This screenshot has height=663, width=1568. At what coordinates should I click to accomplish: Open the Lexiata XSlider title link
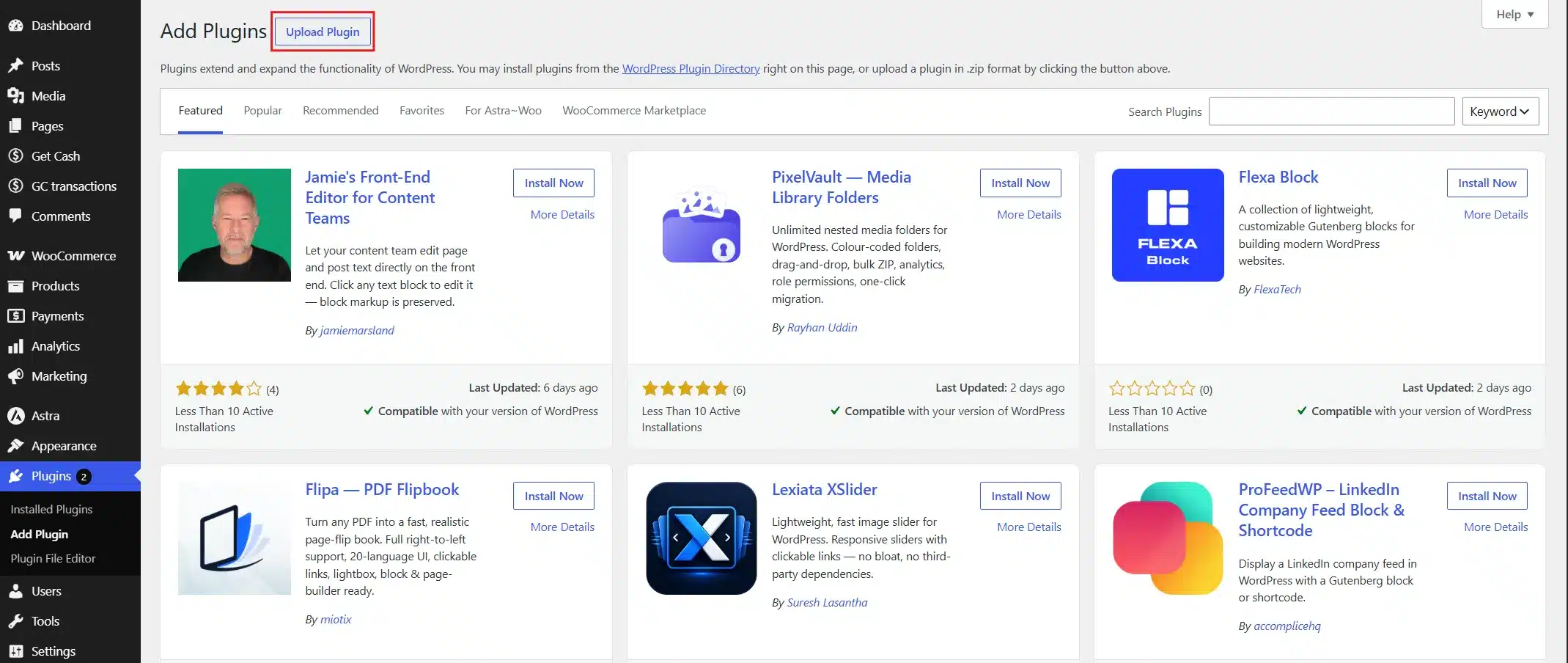click(824, 490)
